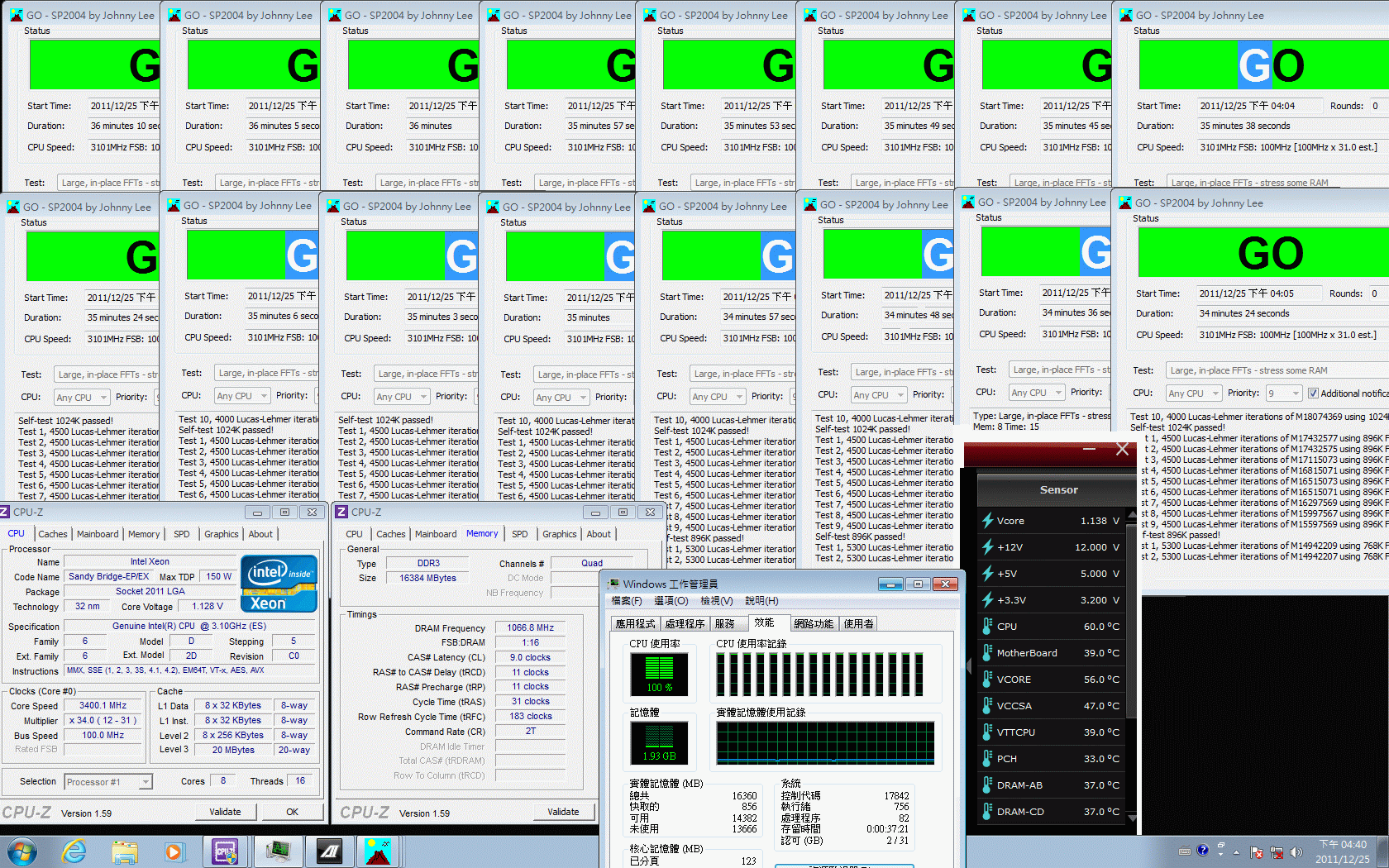Click the 35 minutes 38 seconds Duration field
Screen dimensions: 1389x868
pyautogui.click(x=1293, y=126)
